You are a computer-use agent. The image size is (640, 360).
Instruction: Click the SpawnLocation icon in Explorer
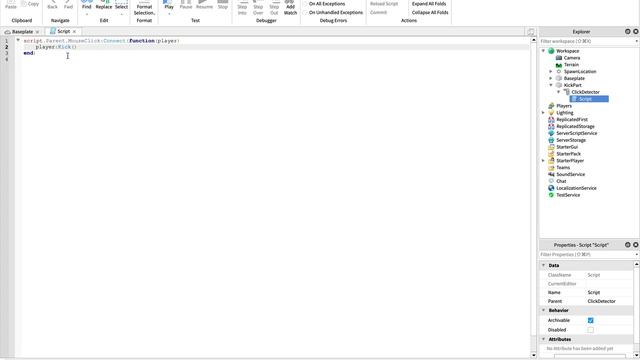tap(559, 71)
